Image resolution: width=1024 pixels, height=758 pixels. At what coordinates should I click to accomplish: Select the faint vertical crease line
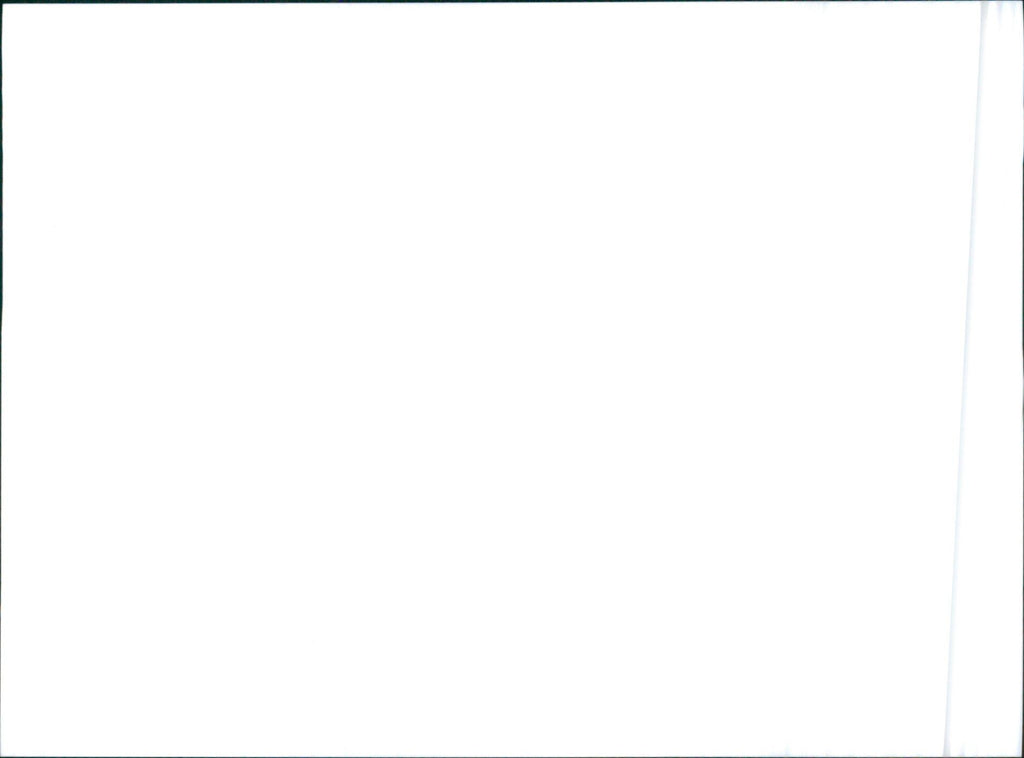pyautogui.click(x=965, y=379)
